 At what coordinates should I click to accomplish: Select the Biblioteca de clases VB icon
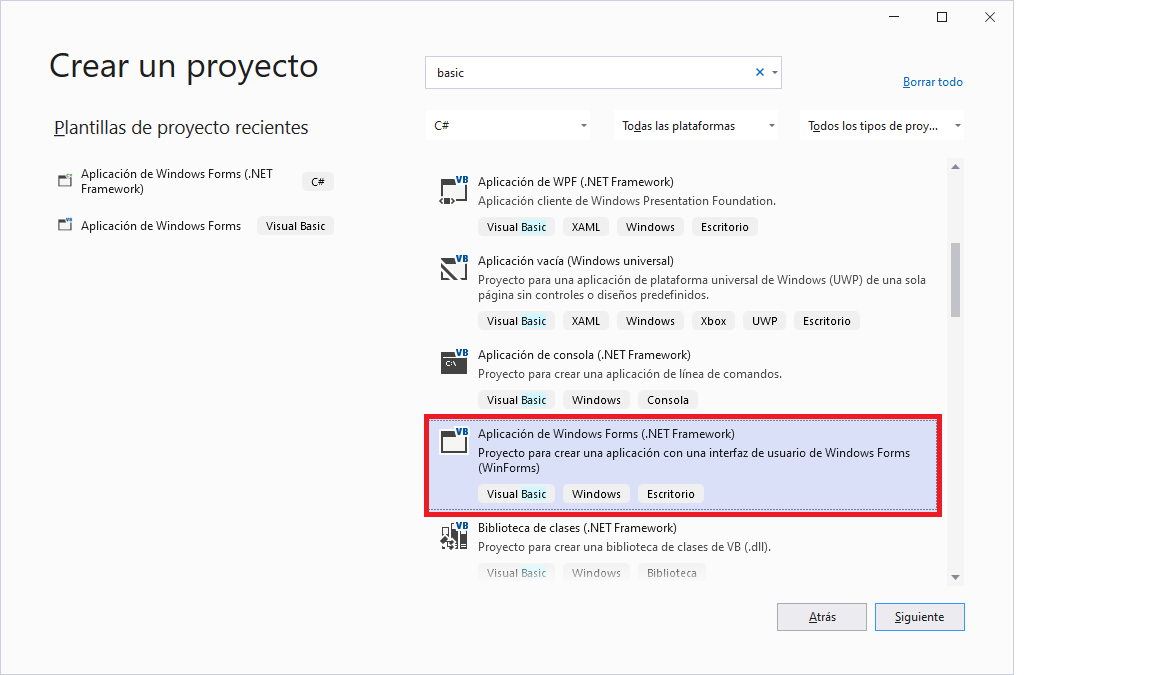[x=453, y=536]
